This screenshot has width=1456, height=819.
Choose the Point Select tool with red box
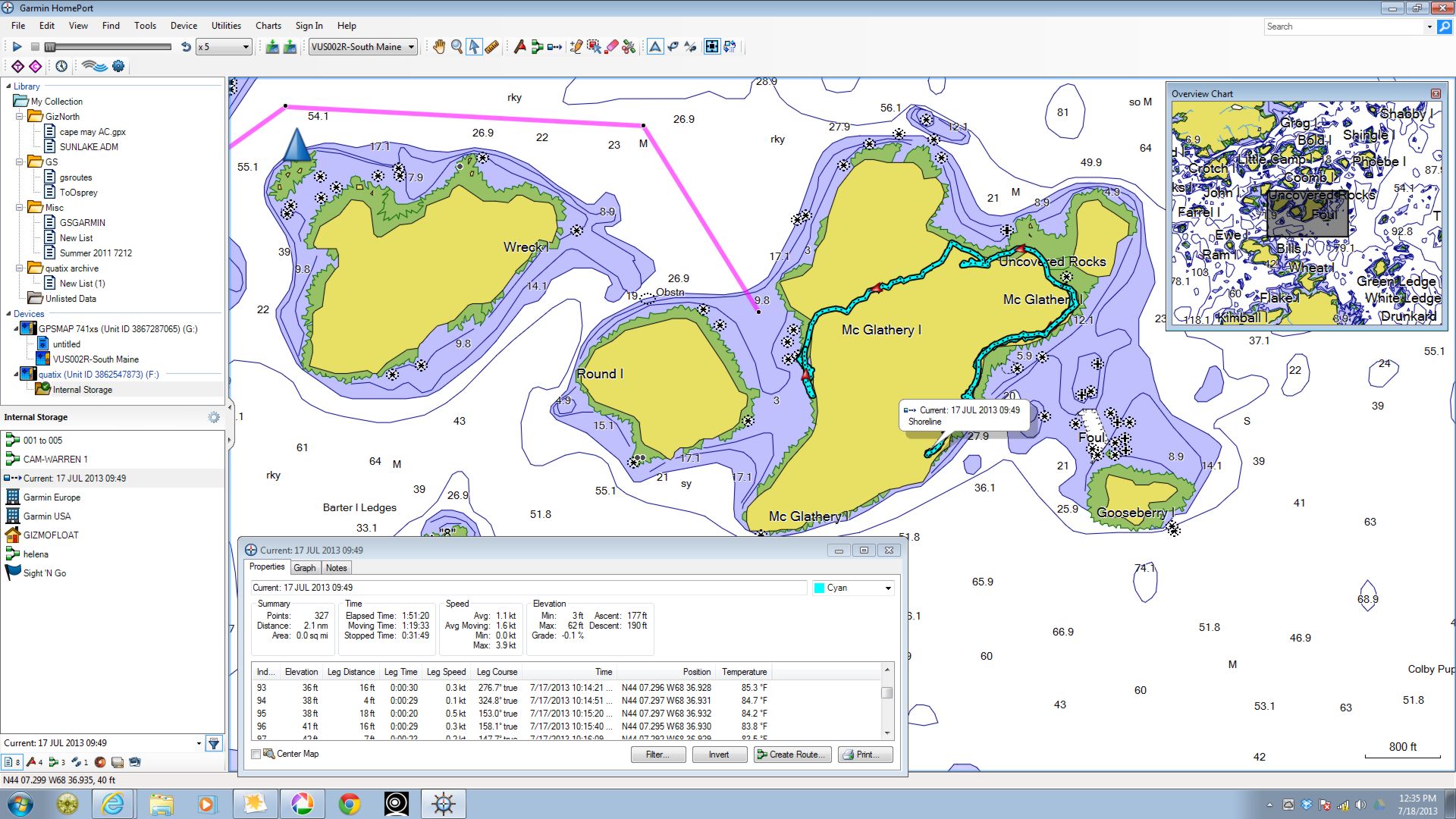click(594, 47)
